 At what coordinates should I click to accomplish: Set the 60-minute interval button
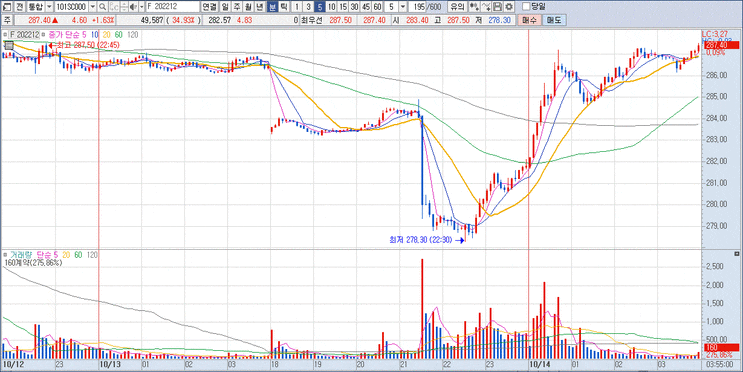pos(377,7)
